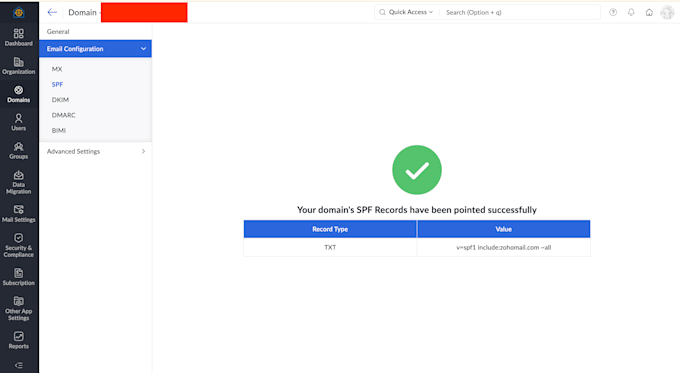Viewport: 680px width, 373px height.
Task: Click the v=spf1 include:zohomail.com value
Action: (503, 247)
